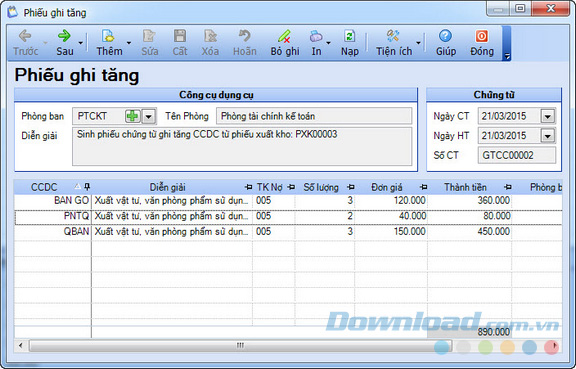Expand the Thêm dropdown arrow
This screenshot has width=576, height=369.
click(129, 43)
